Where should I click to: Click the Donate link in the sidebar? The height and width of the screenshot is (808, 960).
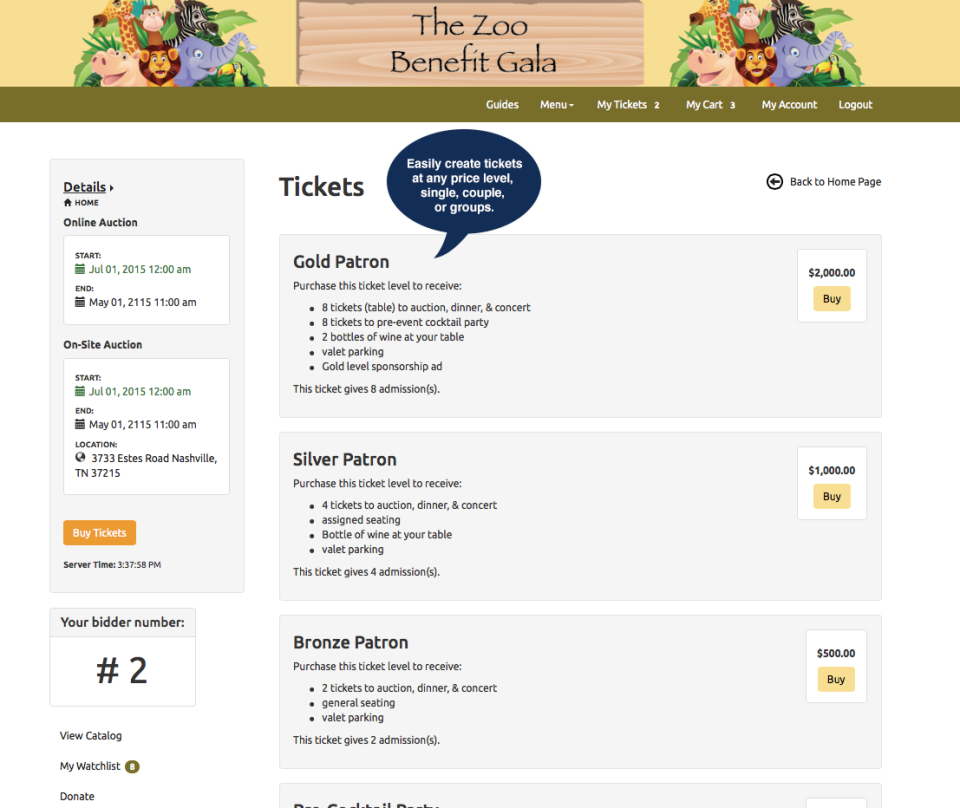point(77,796)
